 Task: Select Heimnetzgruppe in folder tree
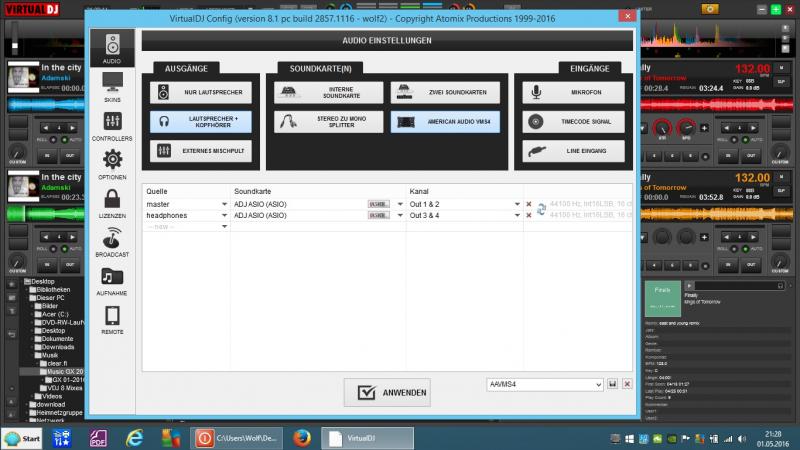pos(59,412)
